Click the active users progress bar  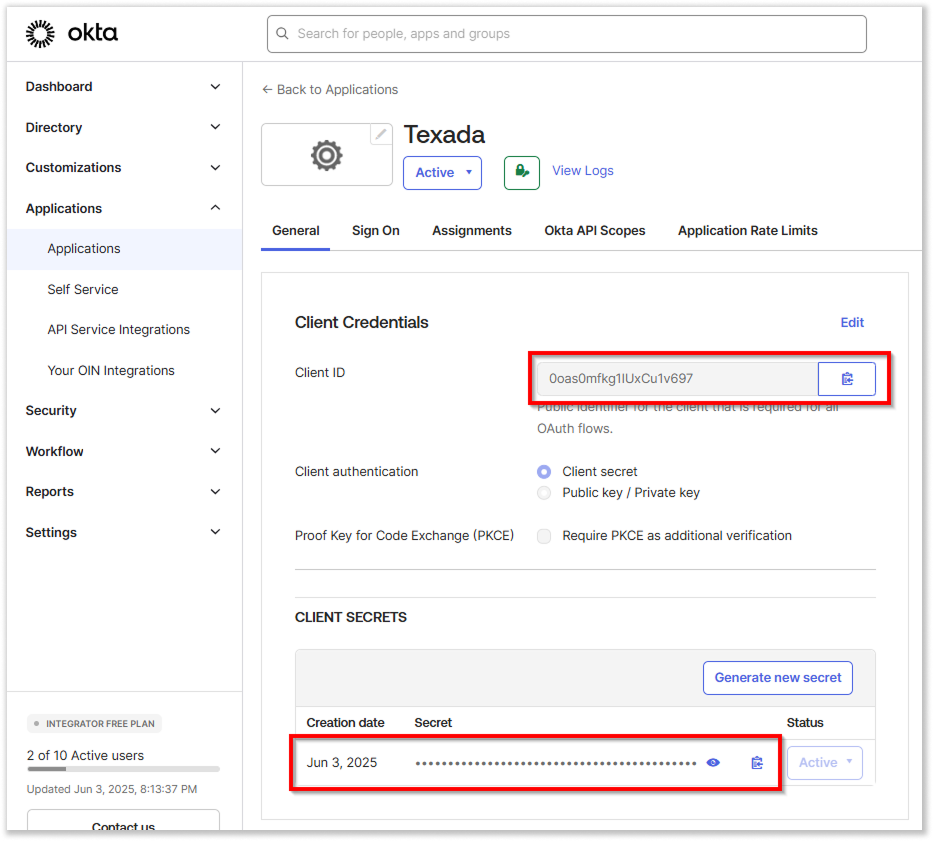123,769
